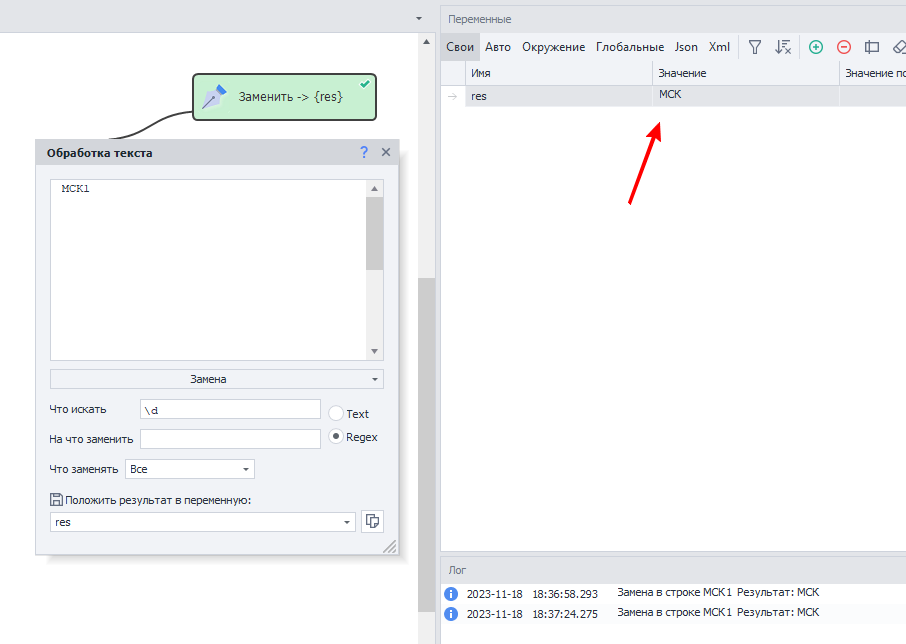
Task: Click the Имя column header
Action: (559, 73)
